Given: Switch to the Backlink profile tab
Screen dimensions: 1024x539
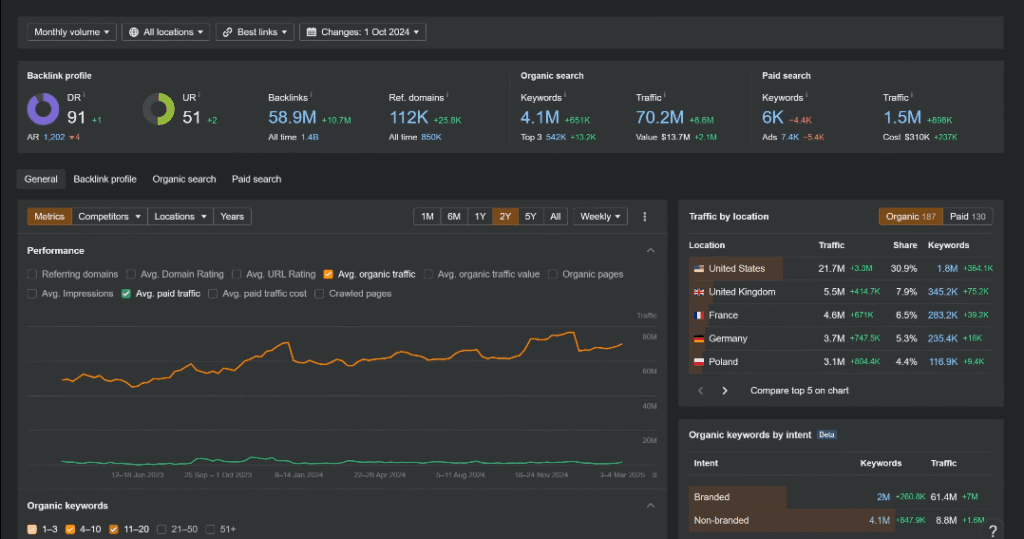Looking at the screenshot, I should 105,179.
